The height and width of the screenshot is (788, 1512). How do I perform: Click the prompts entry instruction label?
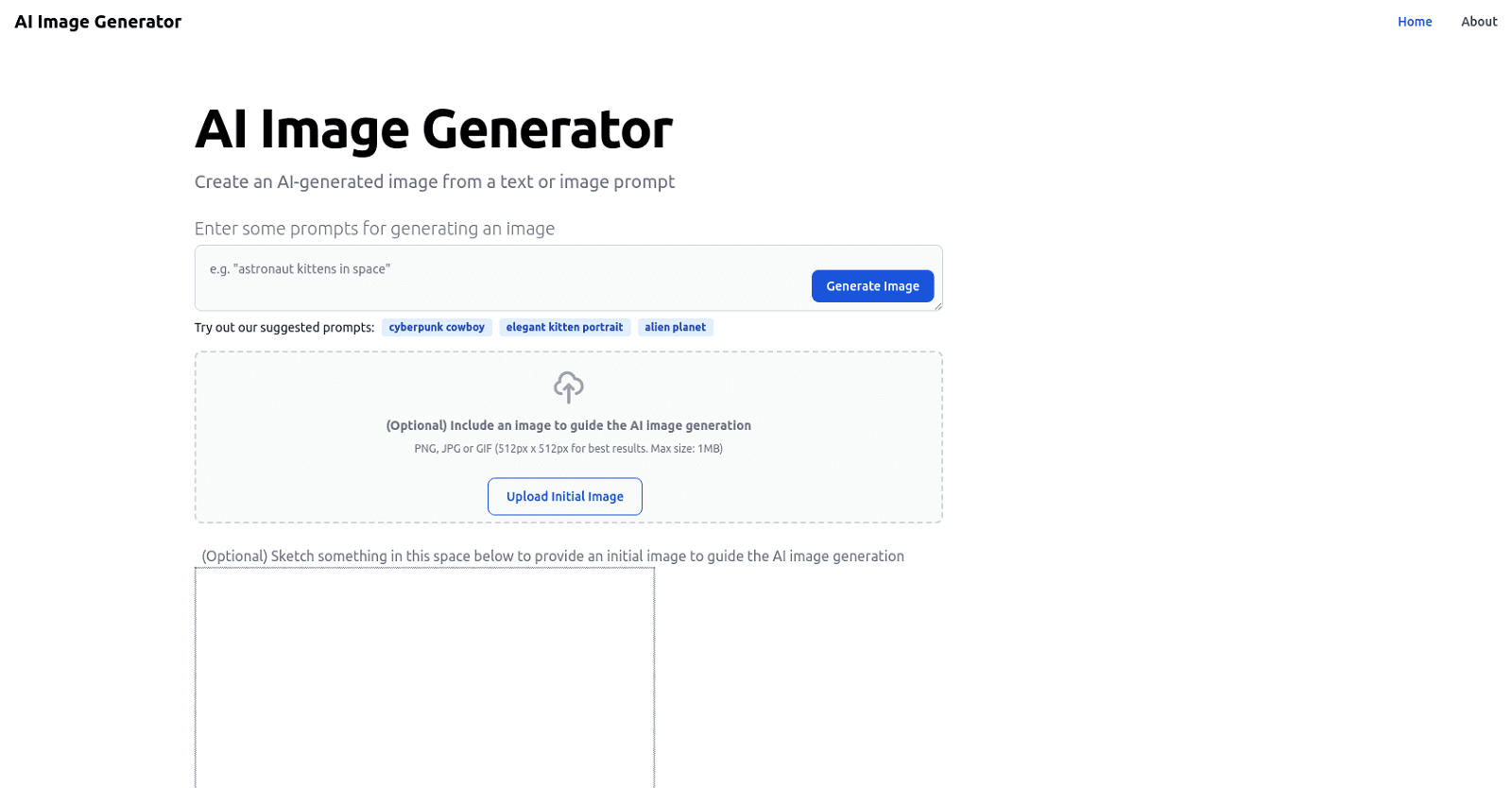click(x=374, y=228)
